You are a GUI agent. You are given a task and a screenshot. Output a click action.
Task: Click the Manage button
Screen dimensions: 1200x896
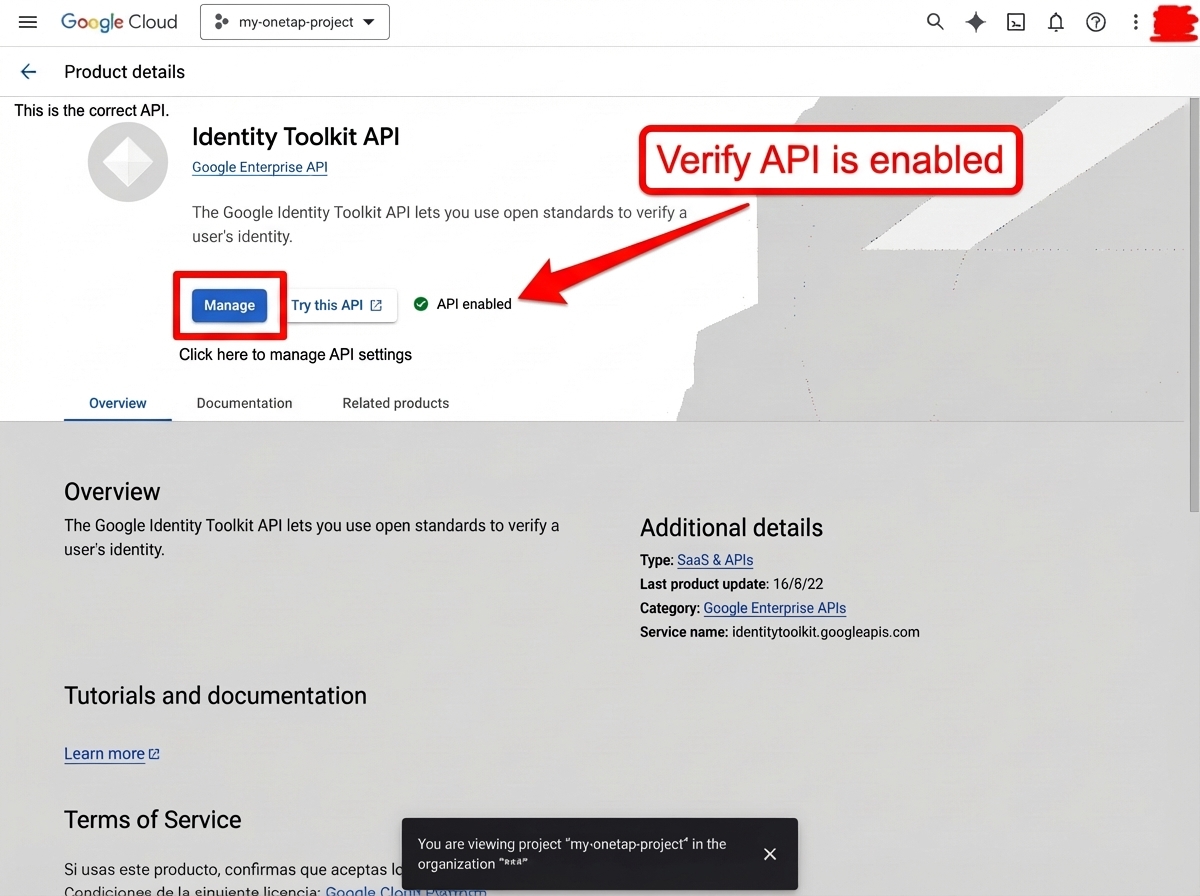pos(229,305)
